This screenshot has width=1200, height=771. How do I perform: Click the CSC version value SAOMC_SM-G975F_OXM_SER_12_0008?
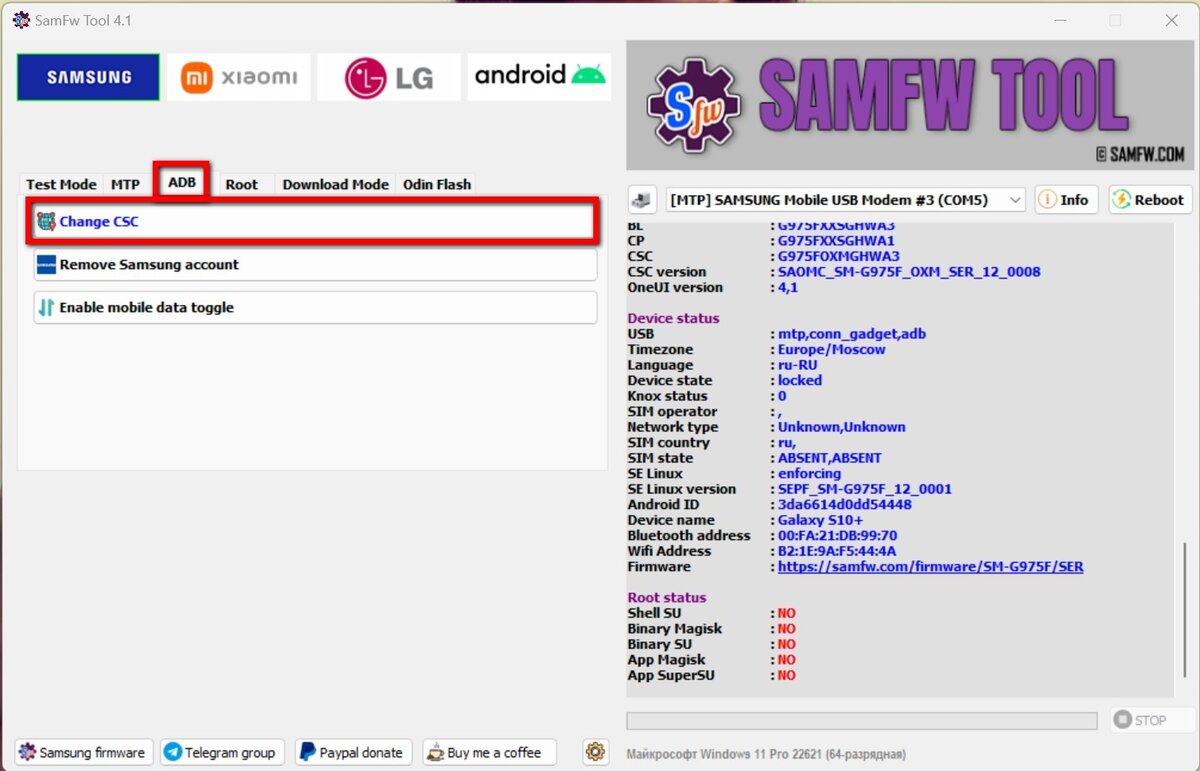tap(909, 272)
